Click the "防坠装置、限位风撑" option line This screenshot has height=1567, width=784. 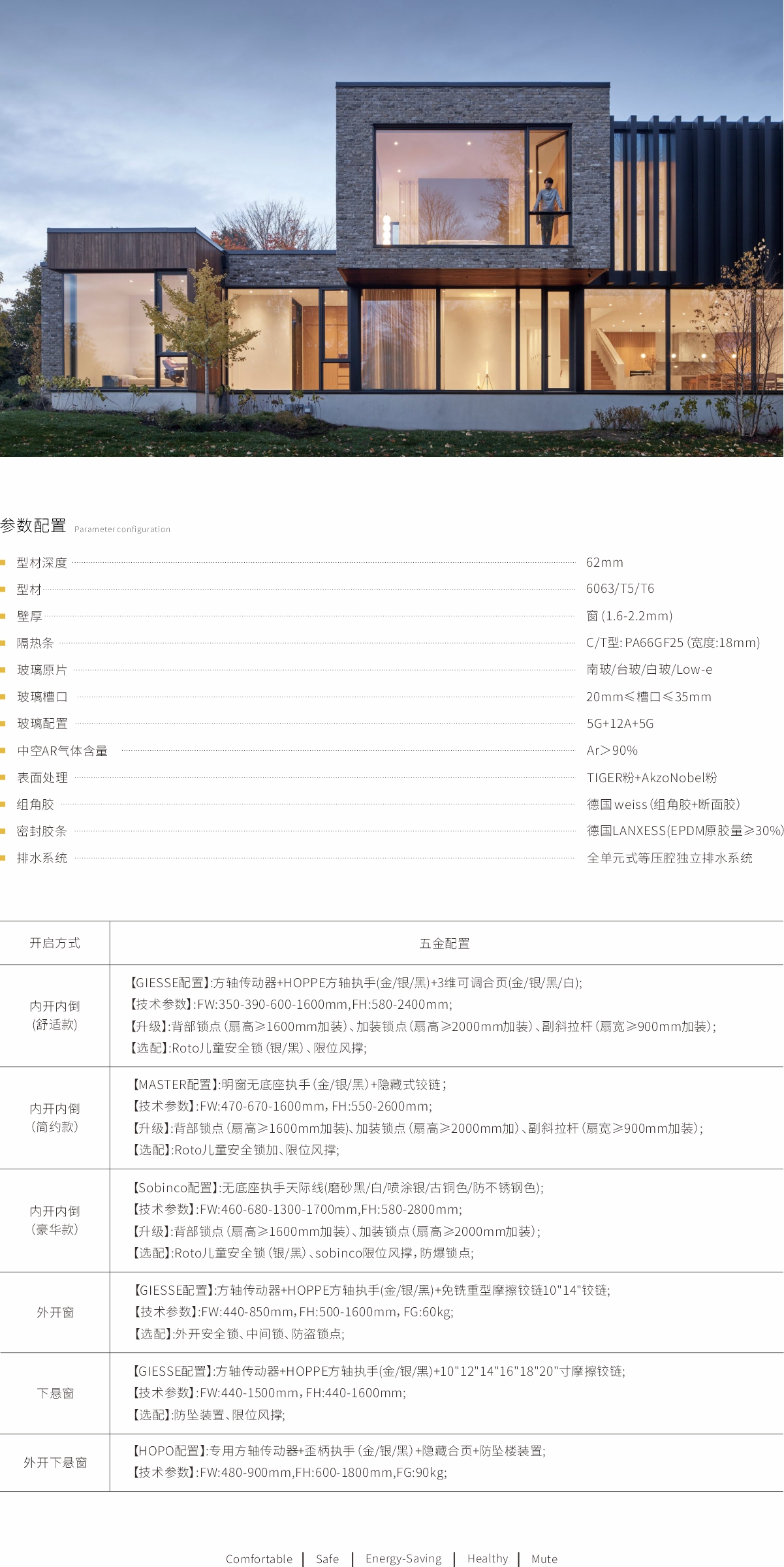[209, 1415]
